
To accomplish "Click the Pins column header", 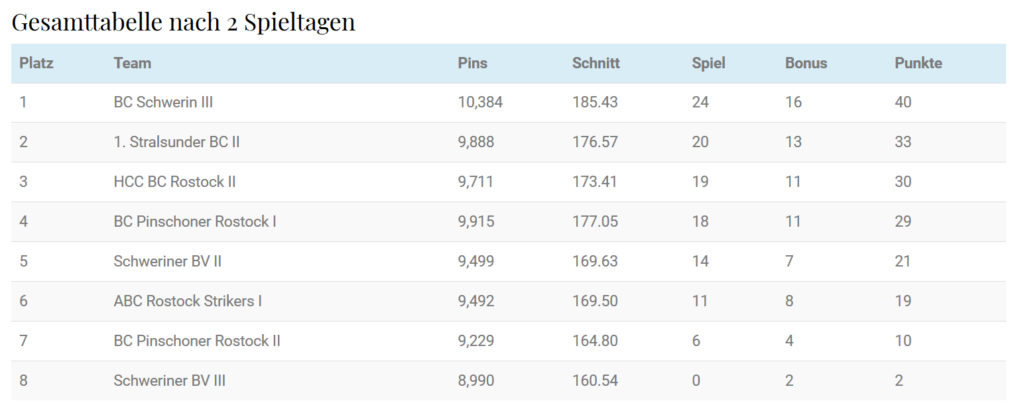I will click(472, 63).
